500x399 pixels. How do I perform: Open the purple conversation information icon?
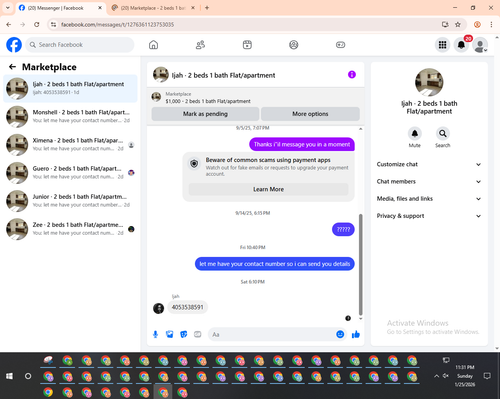pyautogui.click(x=352, y=75)
